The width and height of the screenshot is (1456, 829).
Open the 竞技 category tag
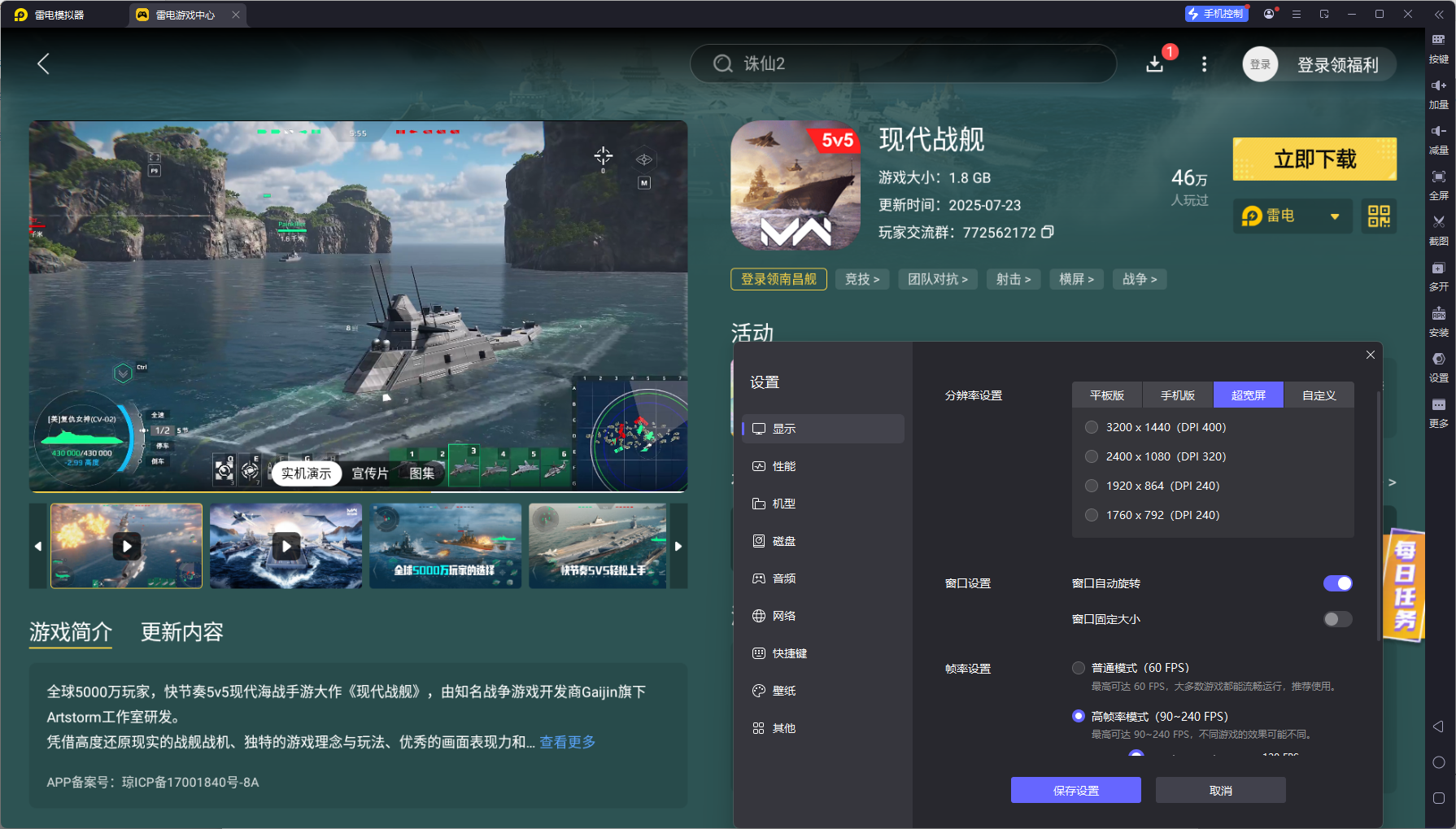click(x=862, y=279)
